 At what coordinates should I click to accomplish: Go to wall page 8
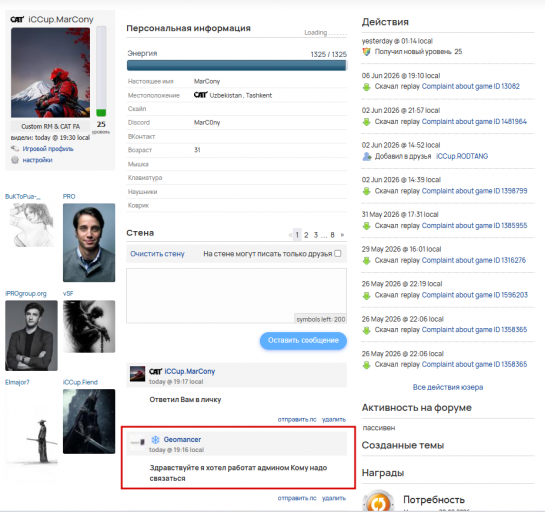pos(332,235)
